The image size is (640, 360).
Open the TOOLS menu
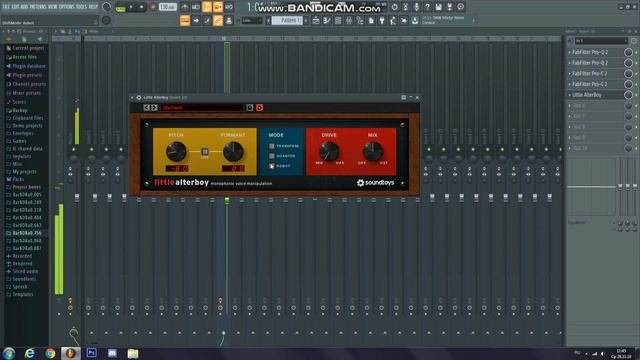point(82,7)
